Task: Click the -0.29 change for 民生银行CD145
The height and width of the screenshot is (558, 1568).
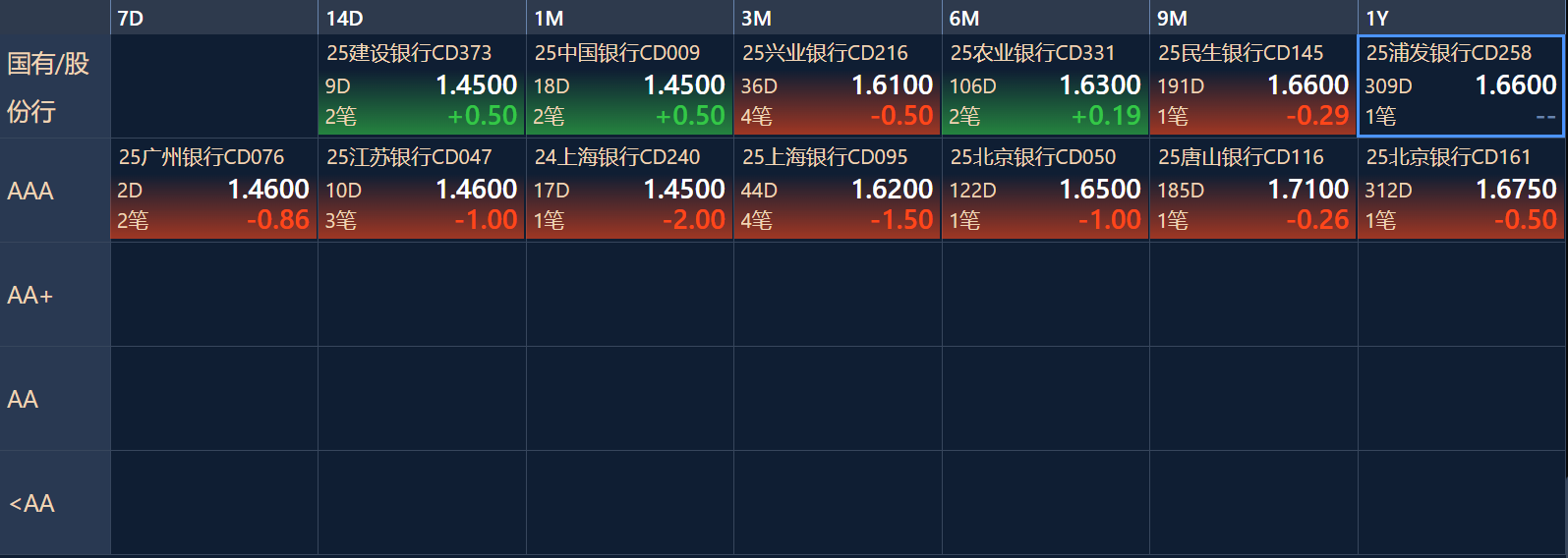Action: (x=1317, y=116)
